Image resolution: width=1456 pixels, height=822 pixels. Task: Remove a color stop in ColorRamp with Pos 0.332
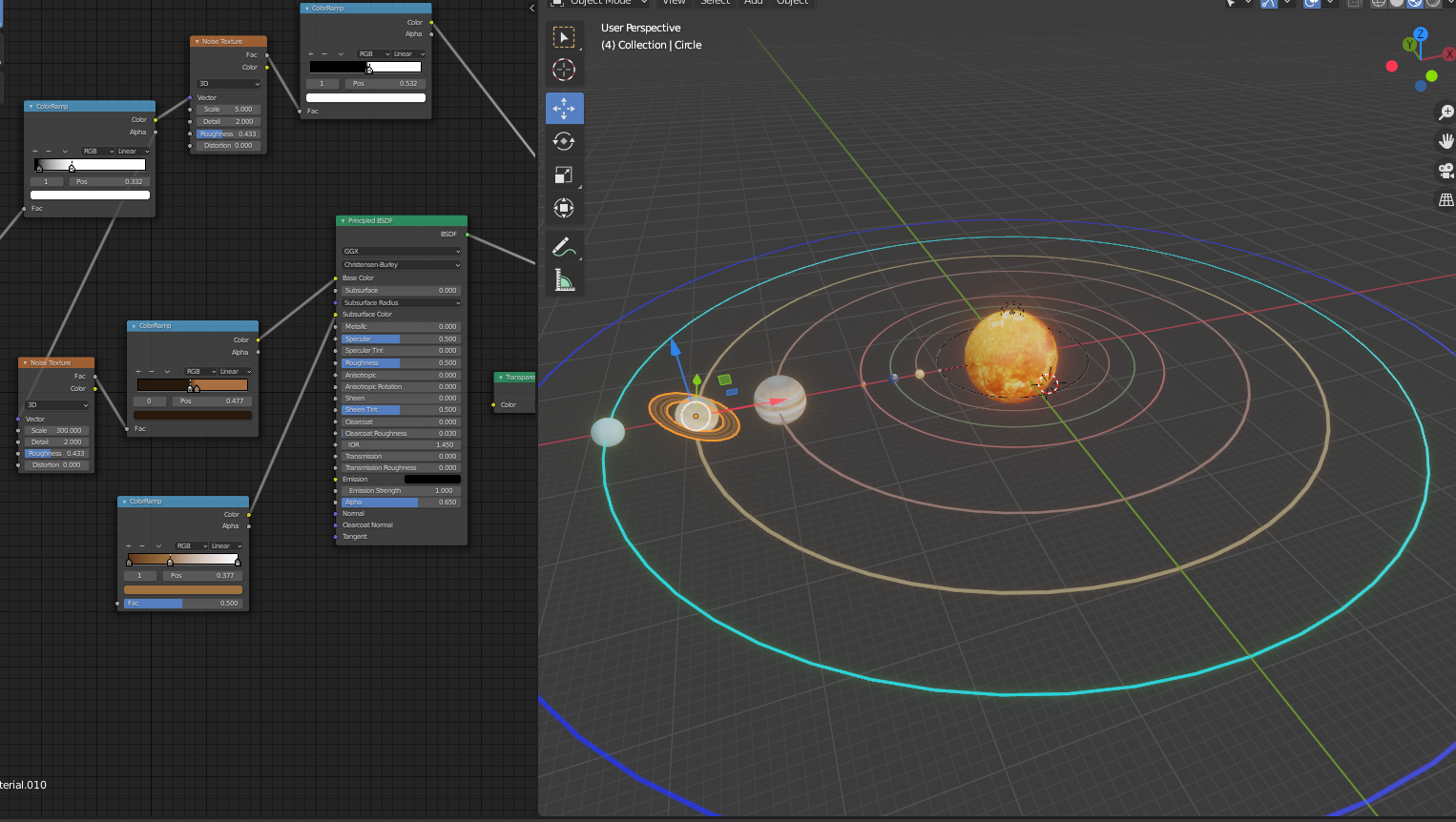[x=49, y=151]
